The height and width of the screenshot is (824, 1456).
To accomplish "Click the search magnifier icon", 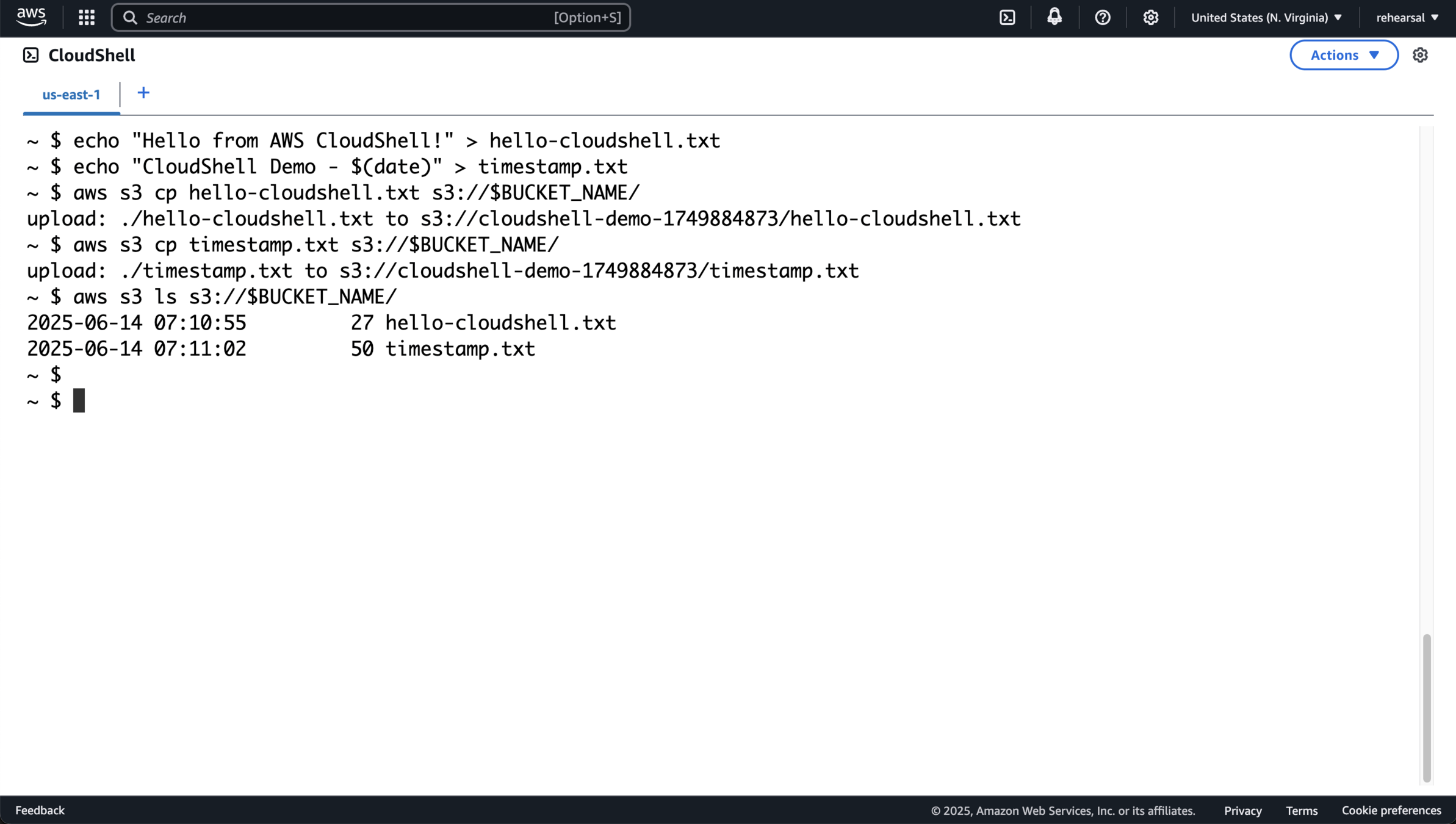I will 130,17.
